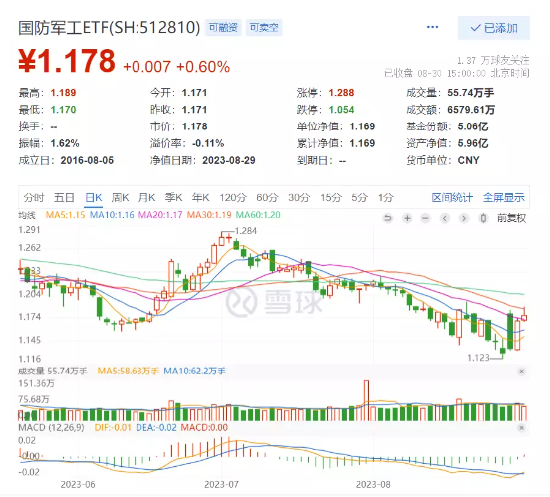550x497 pixels.
Task: Move chart right with the forward arrow
Action: click(x=464, y=219)
